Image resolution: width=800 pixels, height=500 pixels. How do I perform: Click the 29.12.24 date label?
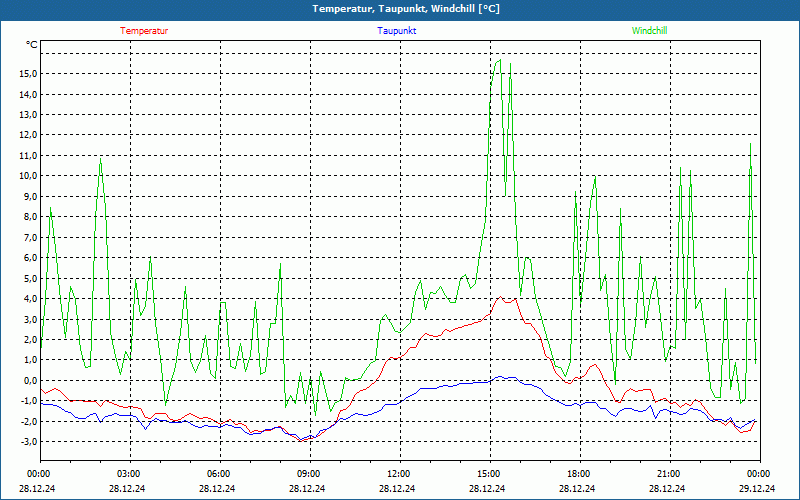click(x=758, y=489)
